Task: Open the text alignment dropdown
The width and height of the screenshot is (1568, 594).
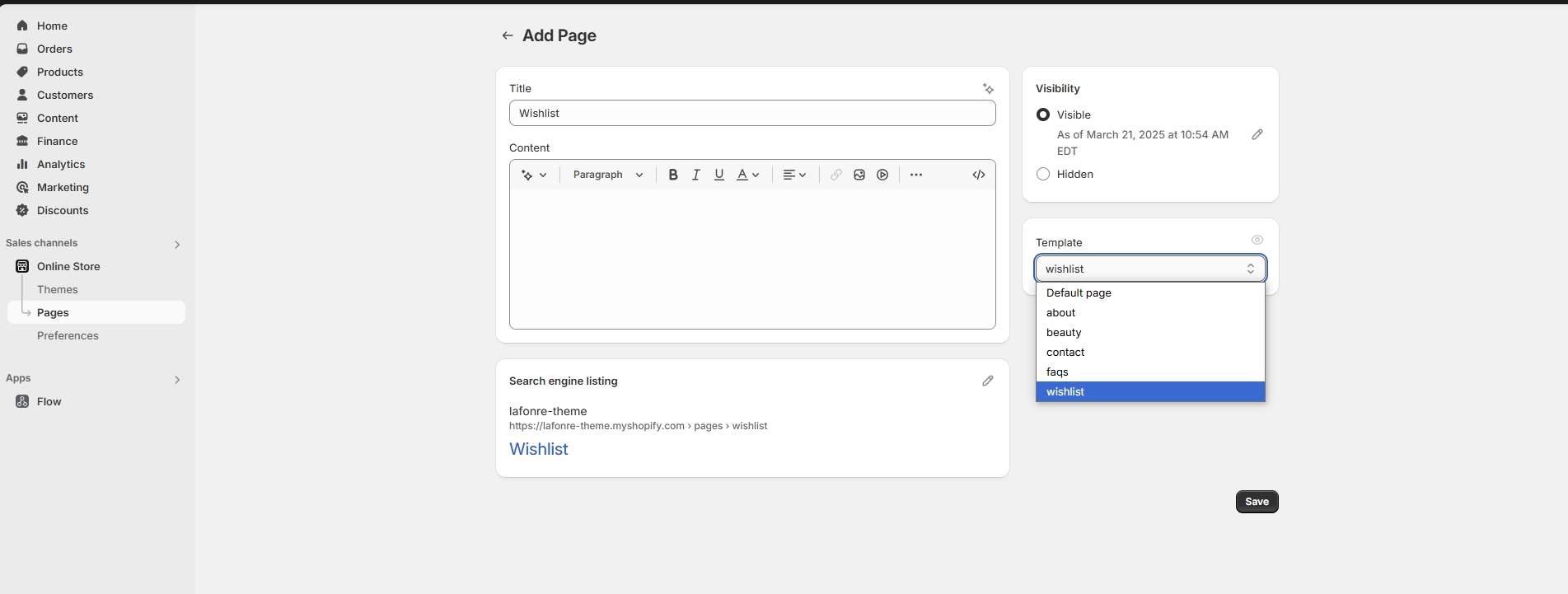Action: [x=794, y=175]
